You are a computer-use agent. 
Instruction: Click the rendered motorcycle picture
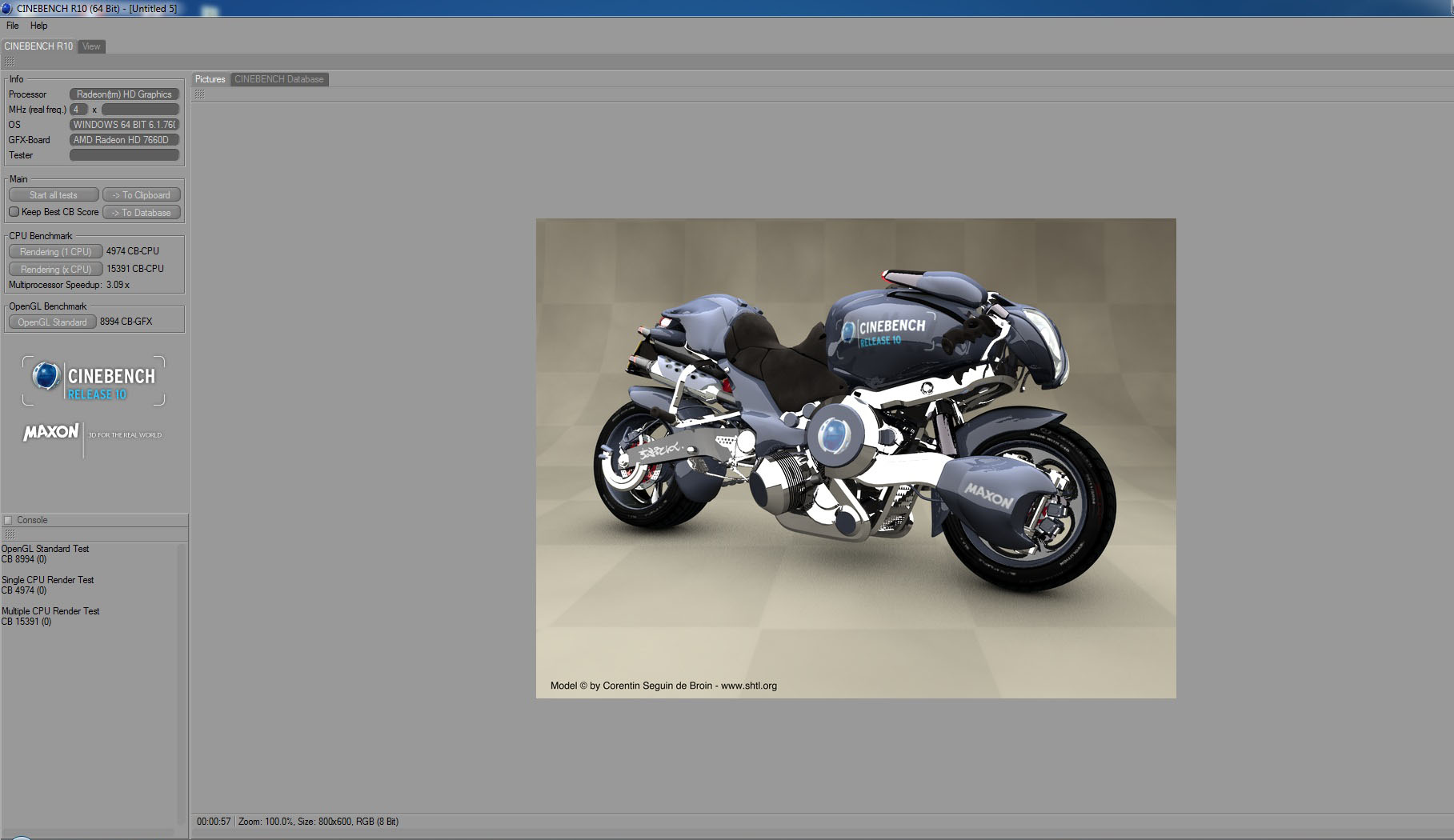856,458
